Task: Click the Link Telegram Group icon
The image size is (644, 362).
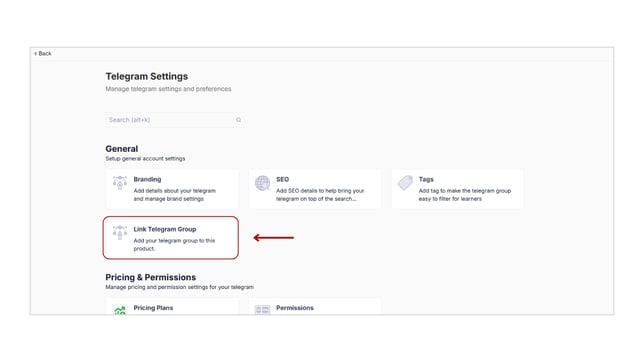Action: point(120,233)
